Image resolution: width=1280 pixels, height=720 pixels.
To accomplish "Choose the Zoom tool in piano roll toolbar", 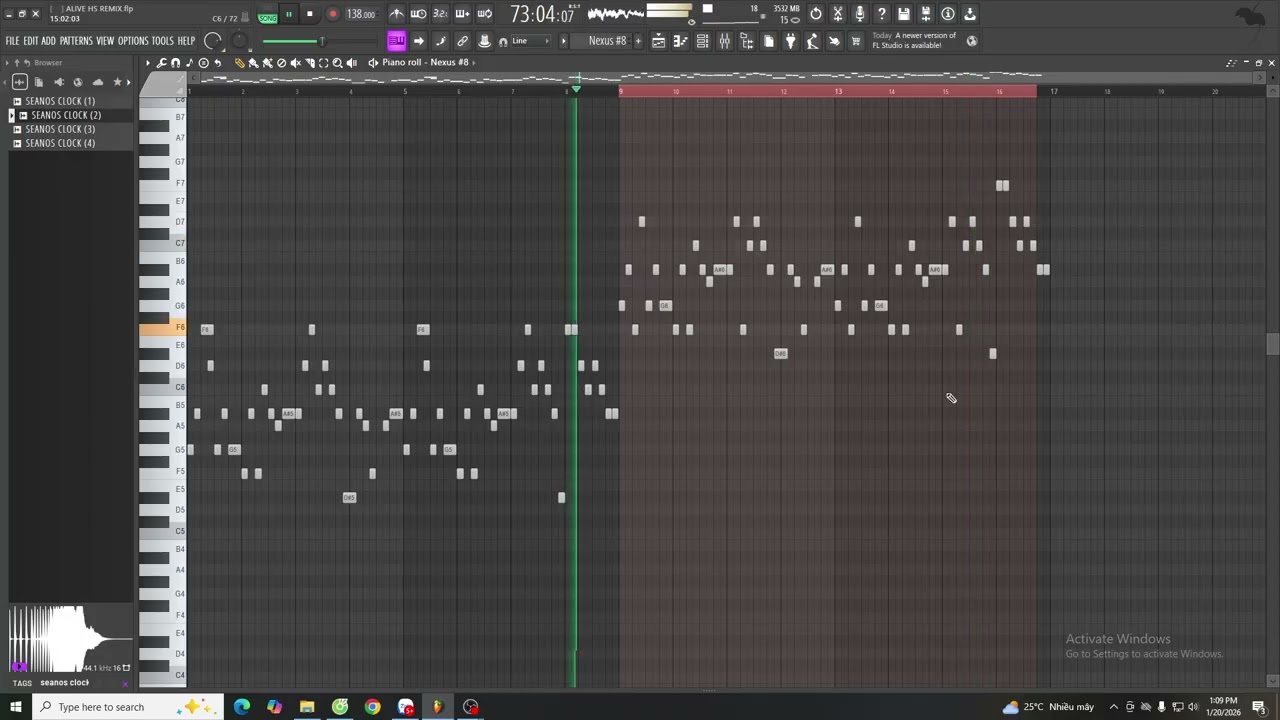I will 337,62.
